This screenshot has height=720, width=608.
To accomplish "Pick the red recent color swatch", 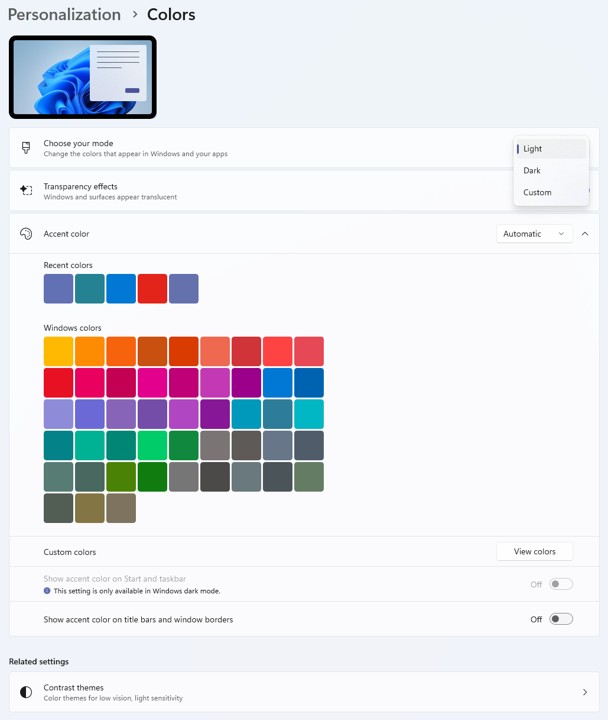I will [152, 289].
